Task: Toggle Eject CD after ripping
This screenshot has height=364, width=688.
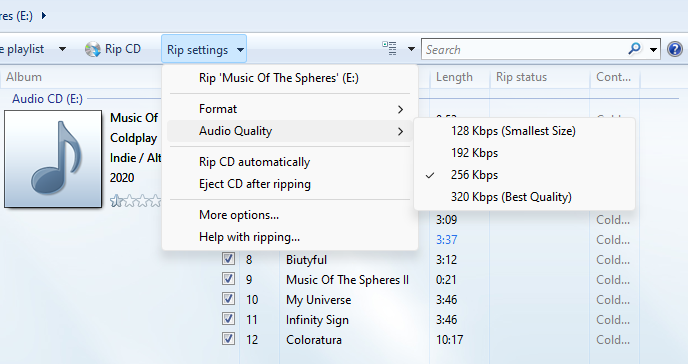Action: click(x=290, y=184)
